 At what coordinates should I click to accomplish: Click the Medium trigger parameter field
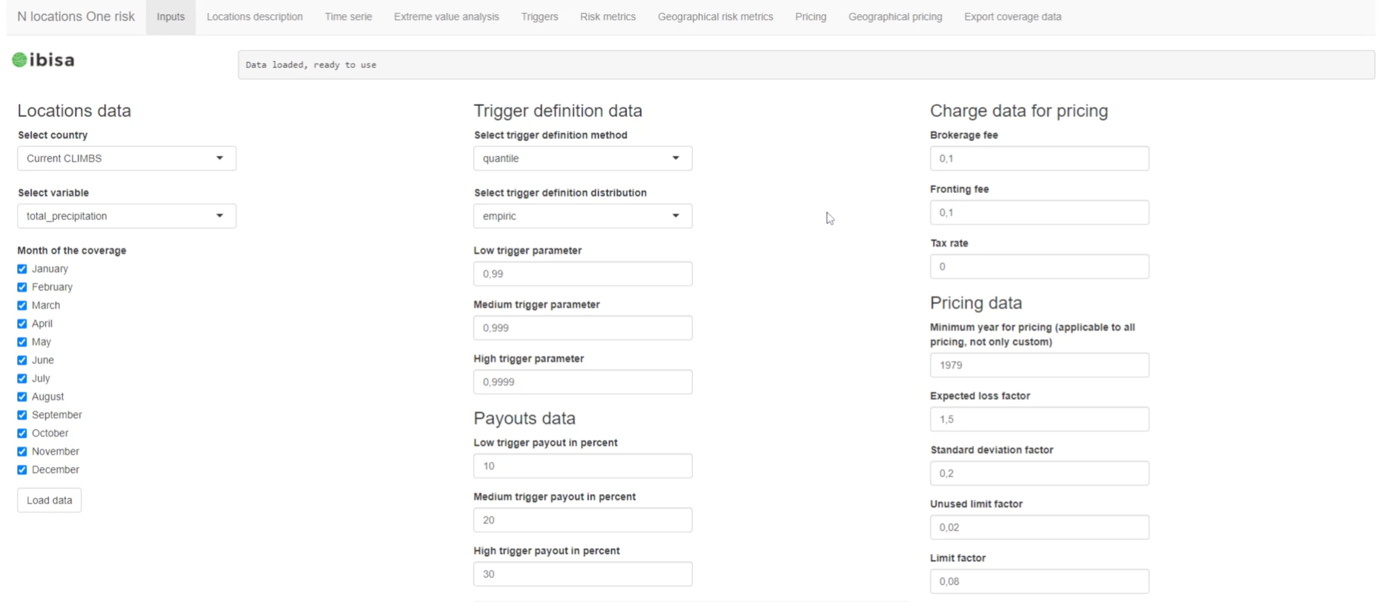coord(583,328)
